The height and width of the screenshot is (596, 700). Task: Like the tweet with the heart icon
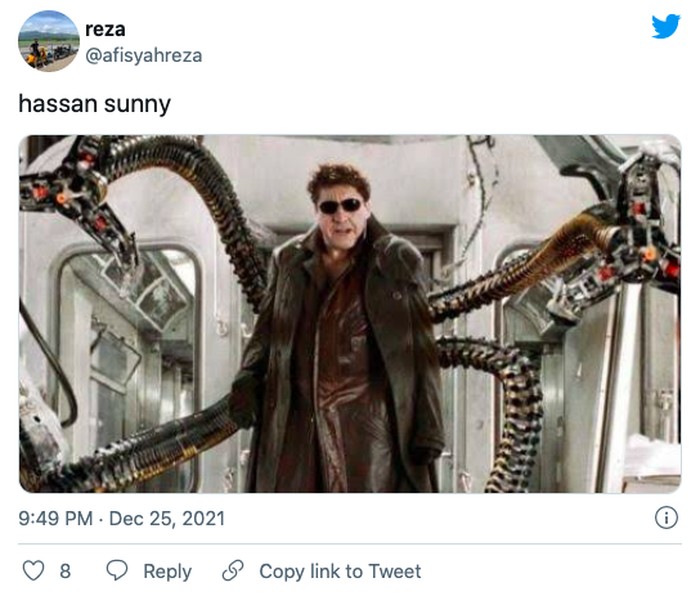33,571
